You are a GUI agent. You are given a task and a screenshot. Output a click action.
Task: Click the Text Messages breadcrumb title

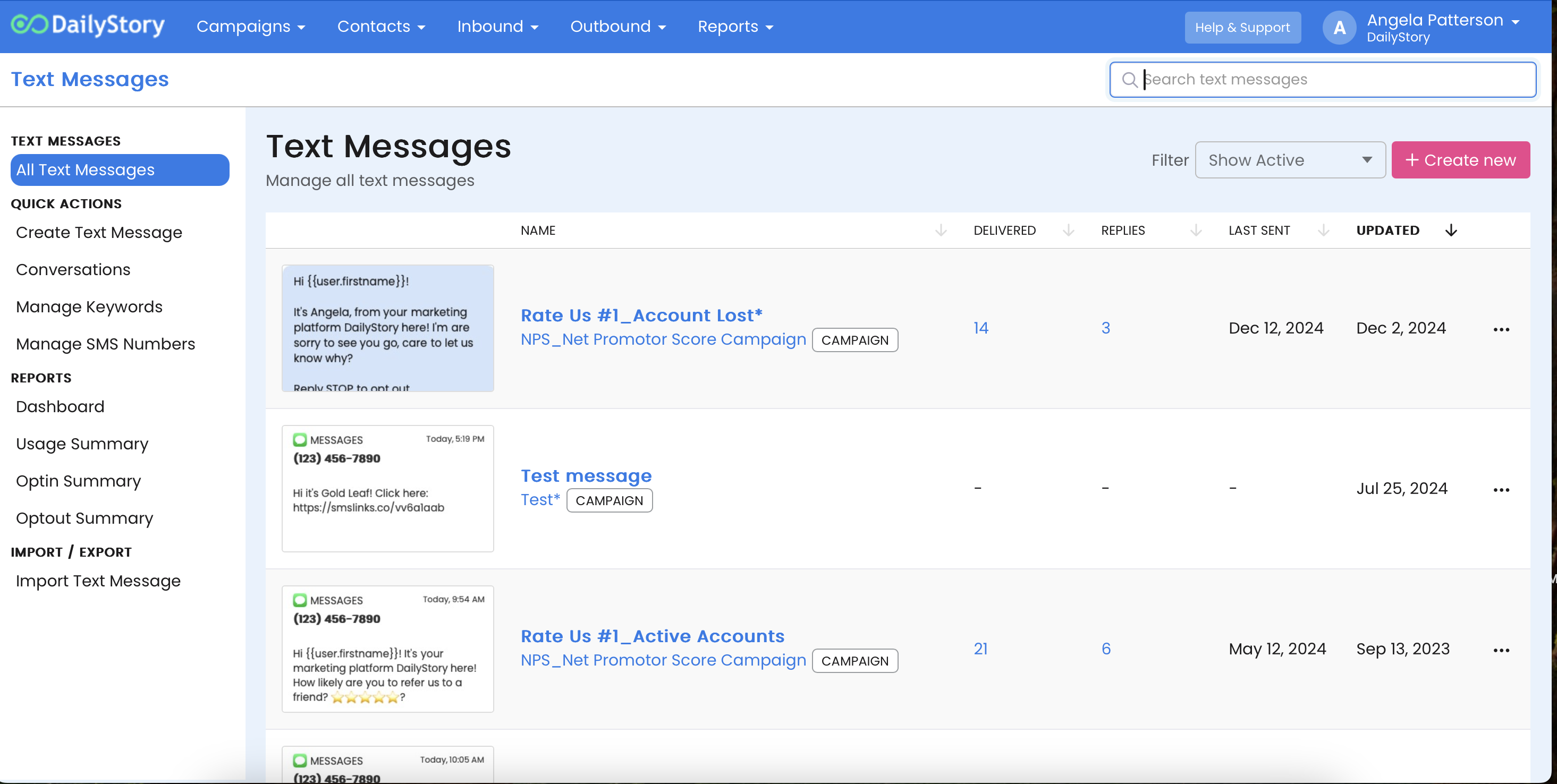click(x=89, y=79)
